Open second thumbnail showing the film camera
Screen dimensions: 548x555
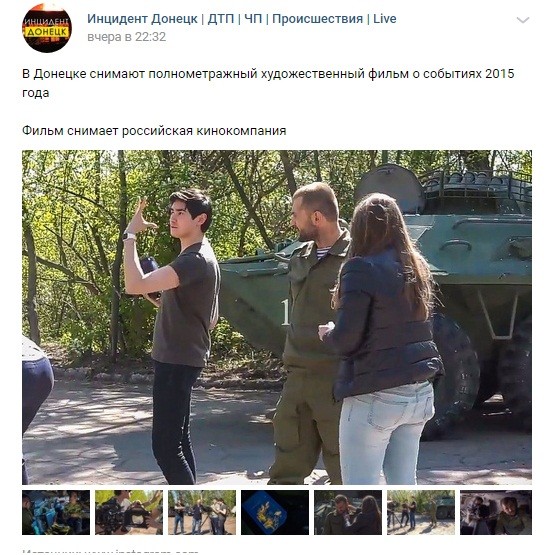[129, 512]
